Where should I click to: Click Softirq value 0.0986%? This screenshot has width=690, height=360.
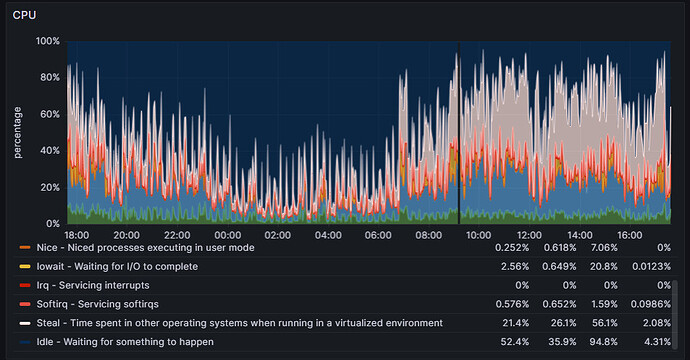(651, 304)
